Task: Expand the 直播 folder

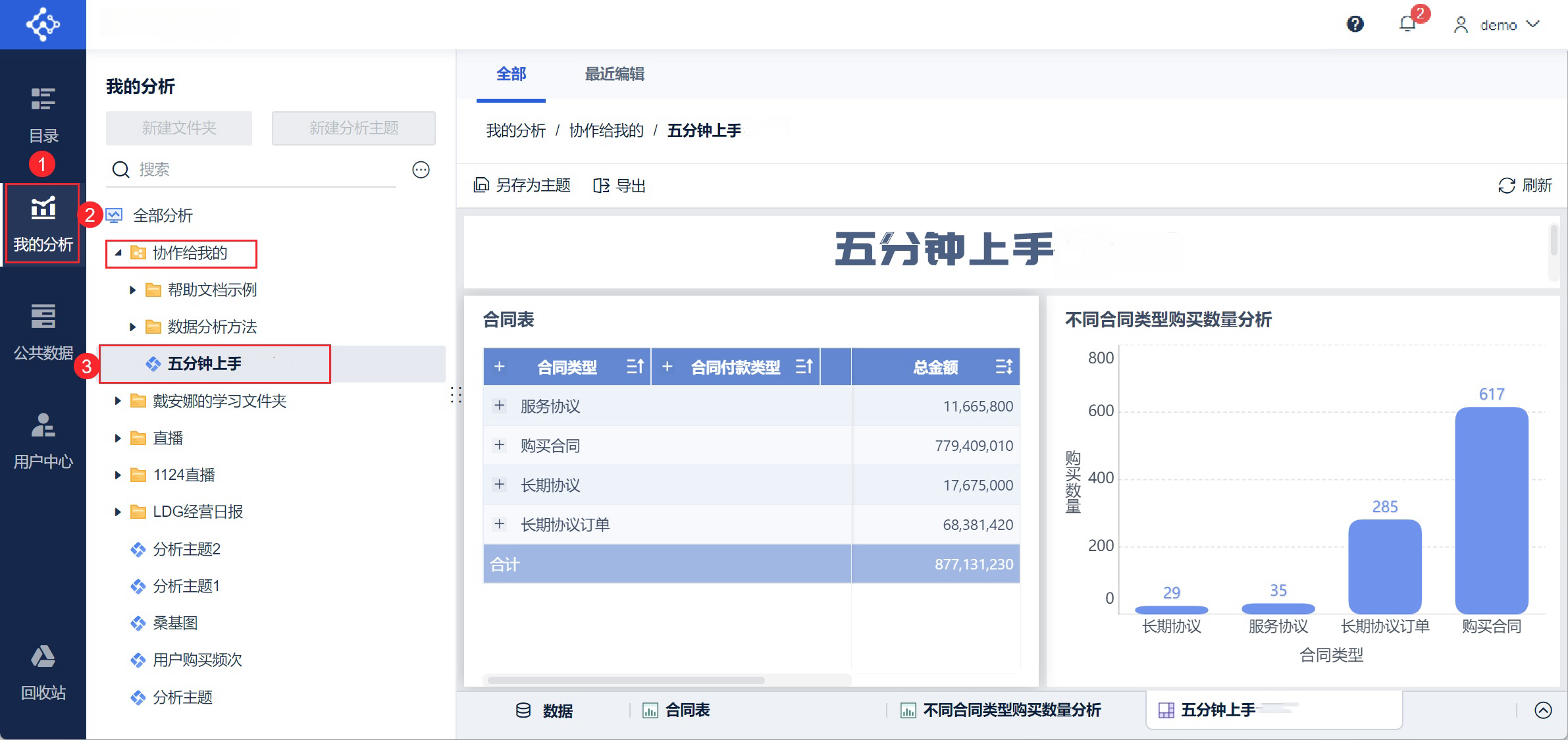Action: (x=117, y=438)
